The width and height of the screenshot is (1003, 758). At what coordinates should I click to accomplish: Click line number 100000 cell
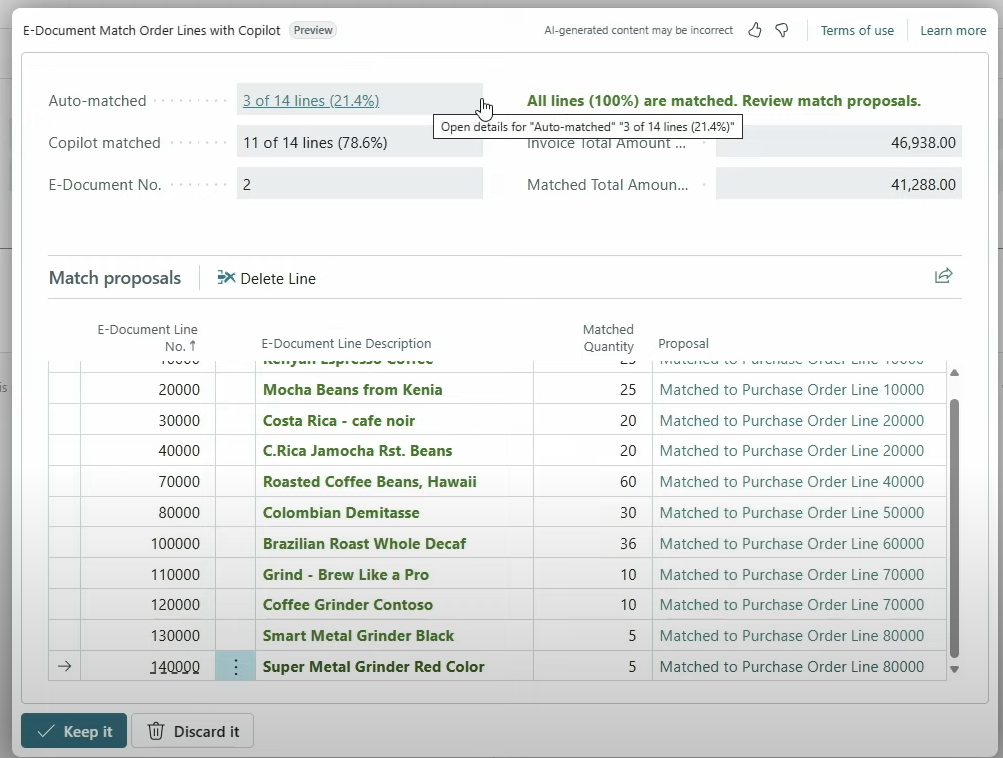coord(148,544)
